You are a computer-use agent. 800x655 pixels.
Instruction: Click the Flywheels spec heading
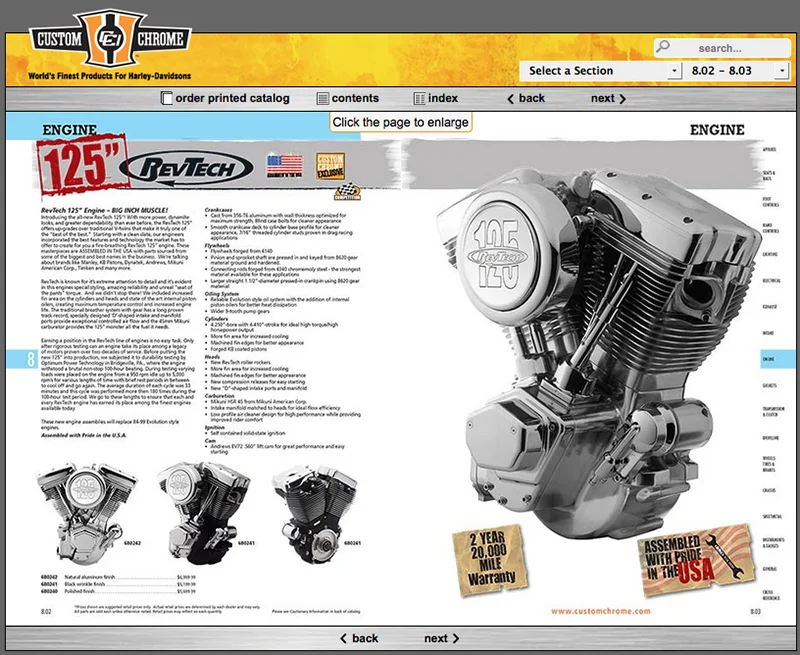pos(217,245)
